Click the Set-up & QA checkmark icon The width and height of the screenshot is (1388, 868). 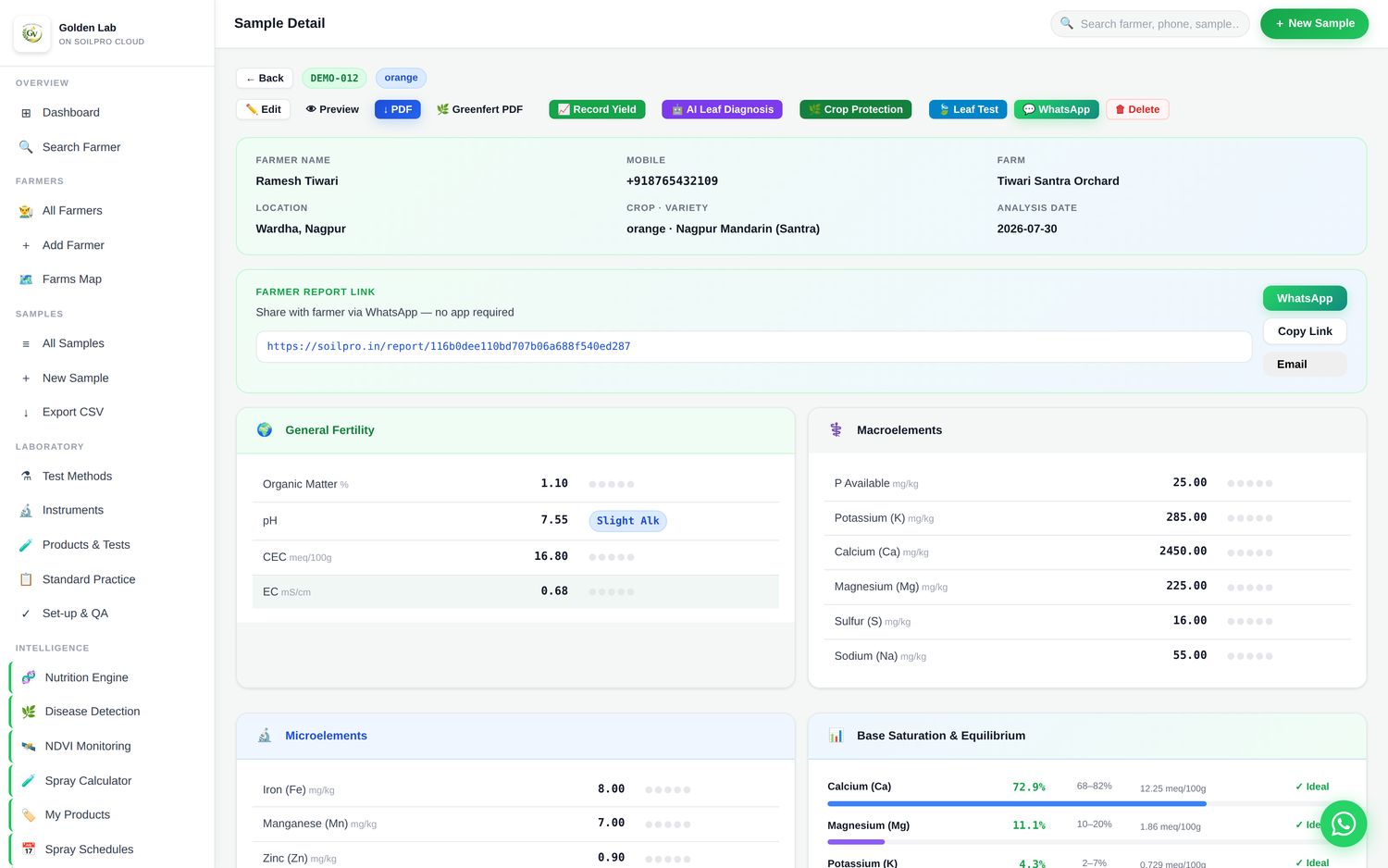26,614
